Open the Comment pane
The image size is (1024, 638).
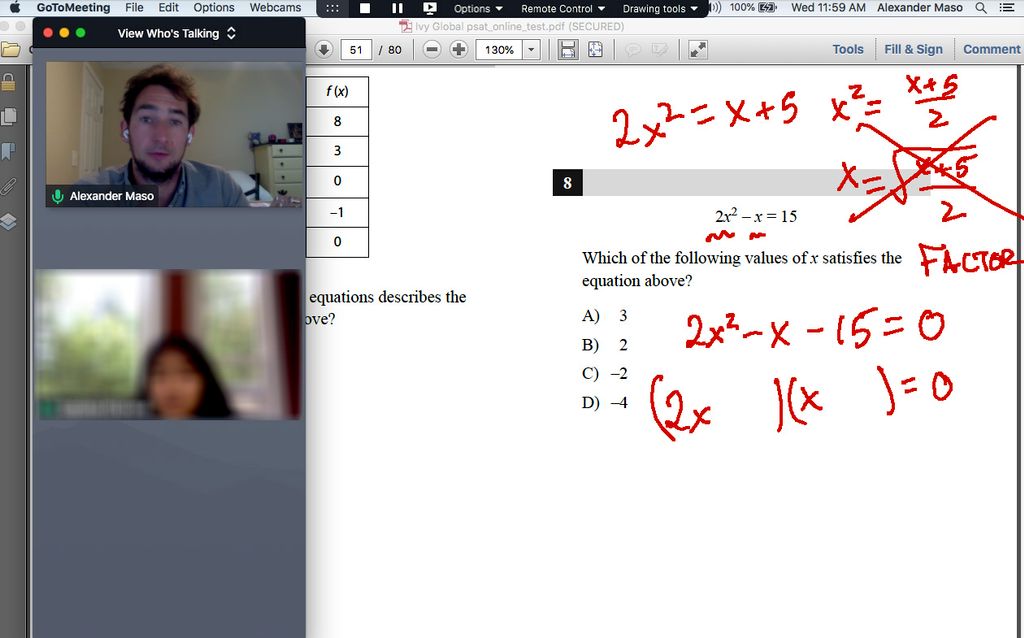pyautogui.click(x=991, y=49)
